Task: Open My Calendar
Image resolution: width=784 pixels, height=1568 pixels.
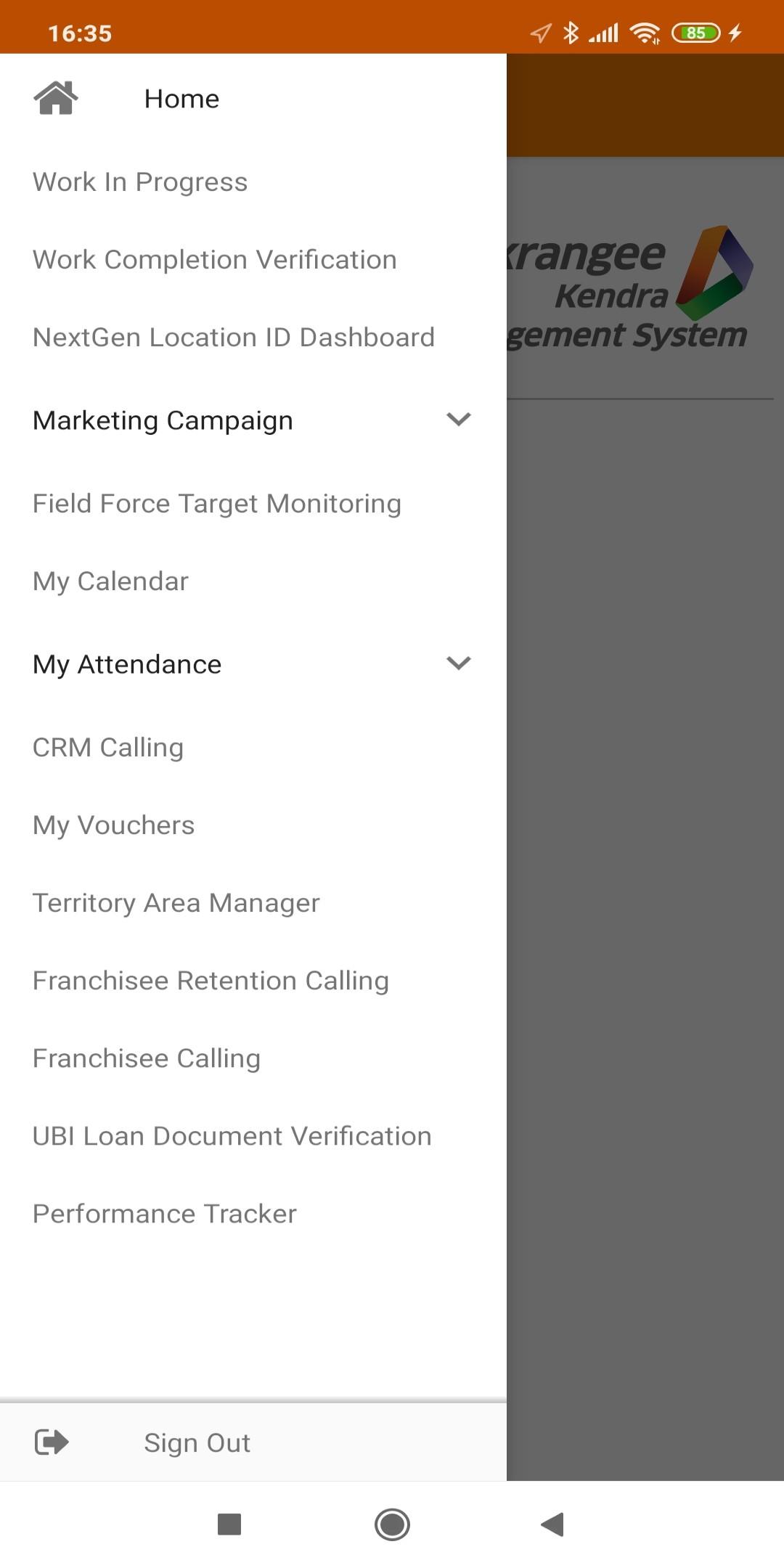Action: [x=110, y=581]
